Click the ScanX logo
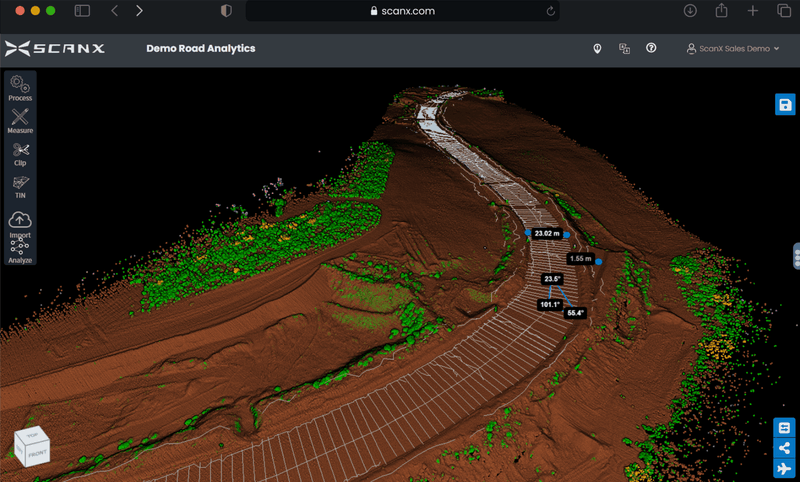 (55, 48)
